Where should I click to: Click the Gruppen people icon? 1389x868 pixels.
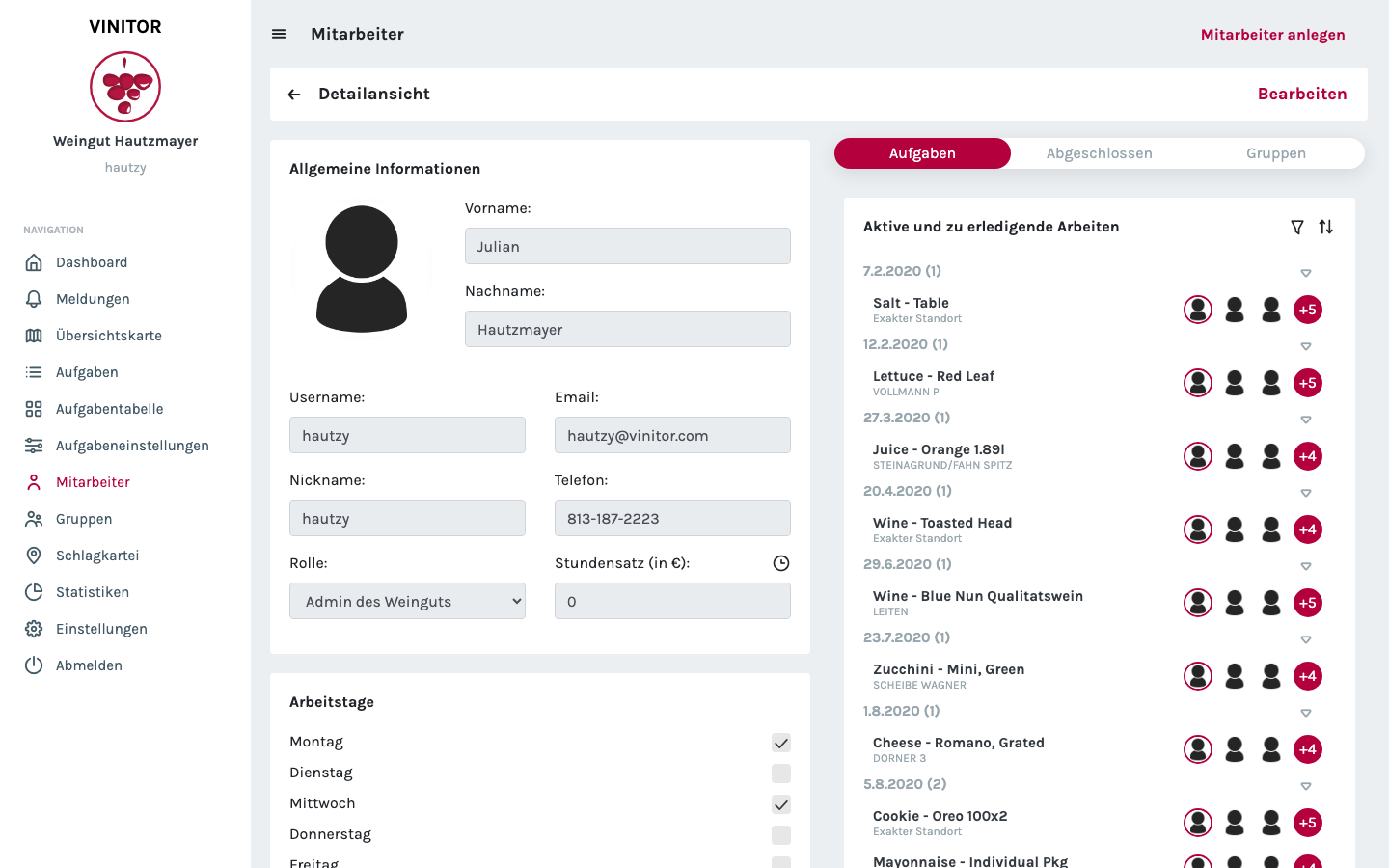tap(34, 519)
